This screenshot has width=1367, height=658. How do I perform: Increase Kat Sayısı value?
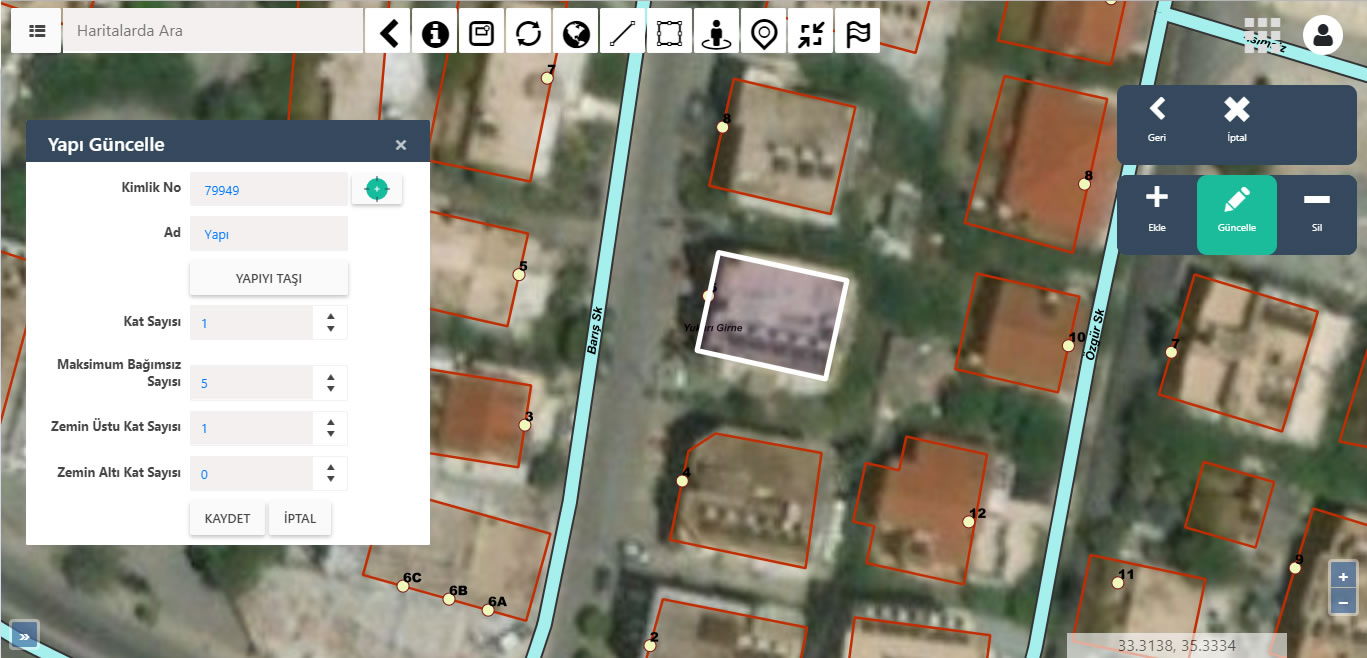point(331,316)
